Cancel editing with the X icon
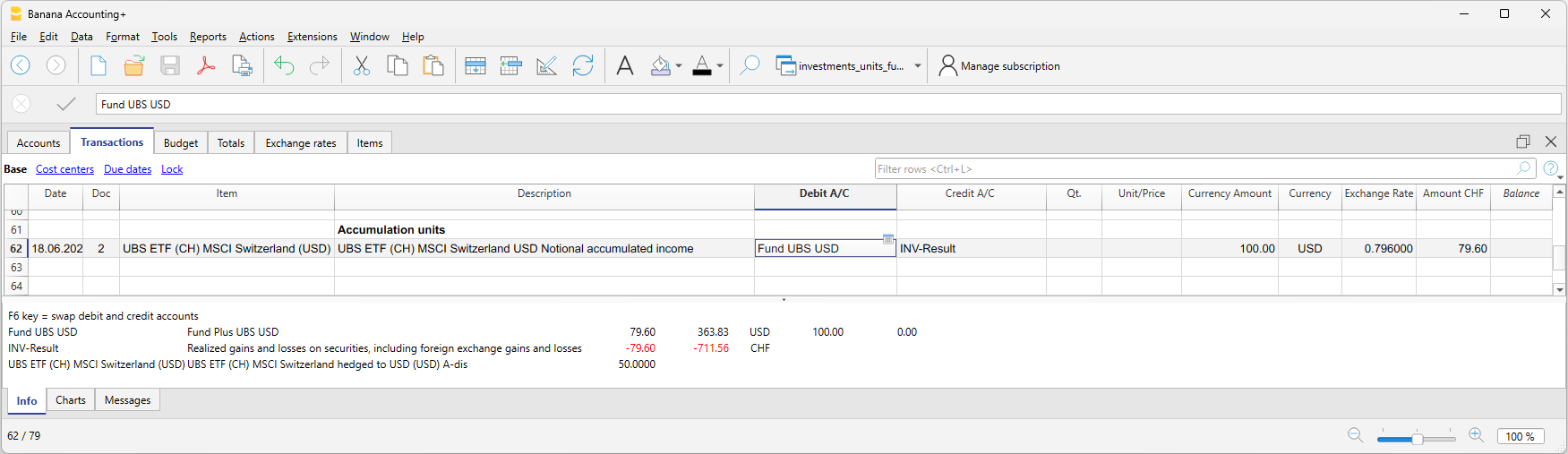 [x=21, y=104]
